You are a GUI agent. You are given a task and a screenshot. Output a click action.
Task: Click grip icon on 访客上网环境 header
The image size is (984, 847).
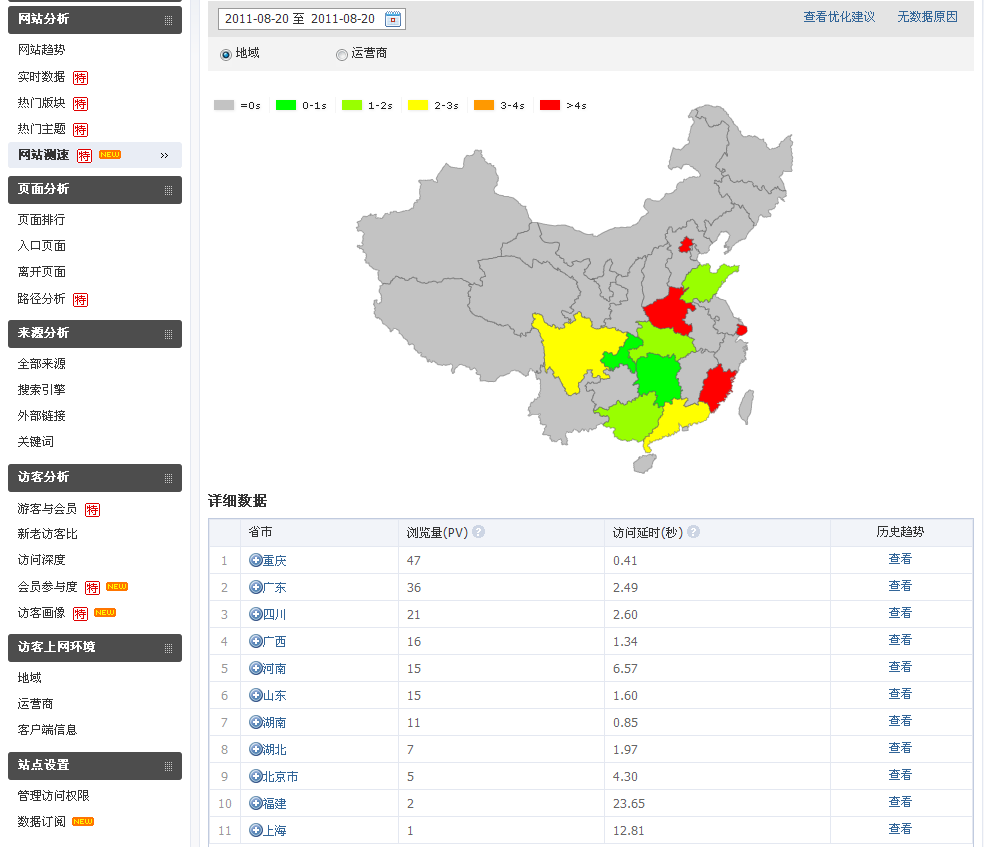[168, 648]
